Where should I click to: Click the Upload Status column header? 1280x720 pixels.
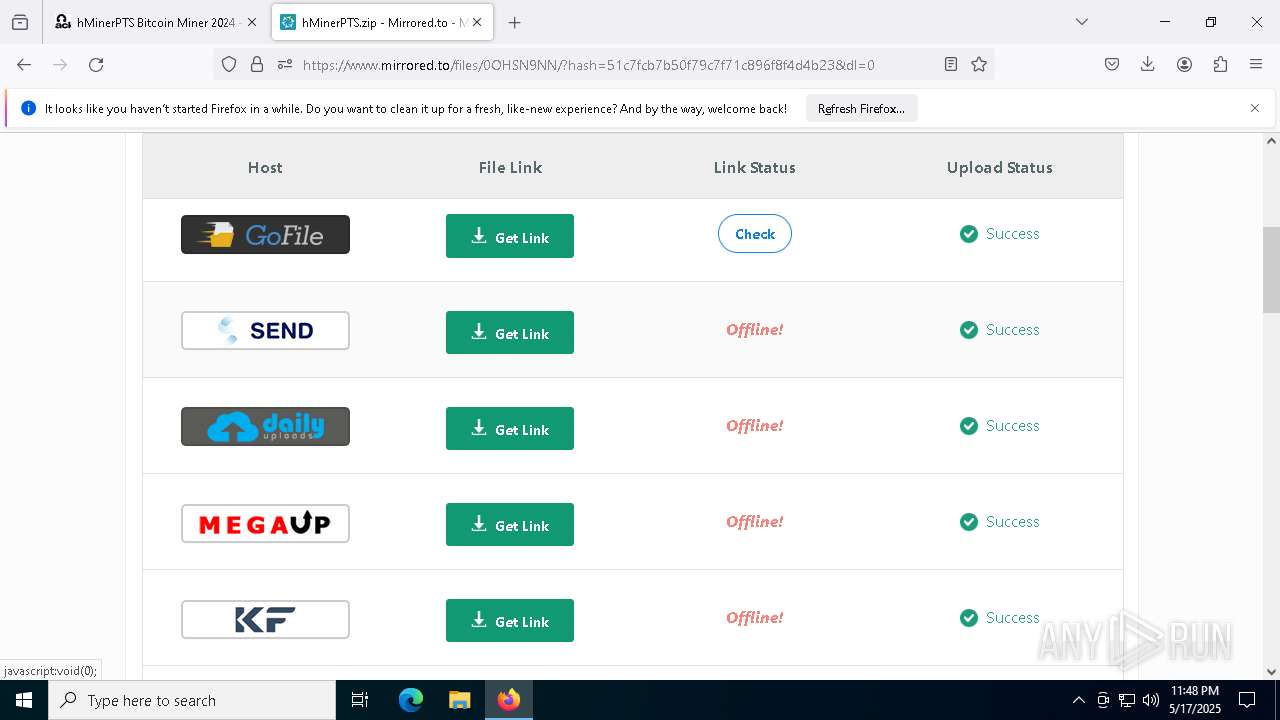click(1000, 167)
